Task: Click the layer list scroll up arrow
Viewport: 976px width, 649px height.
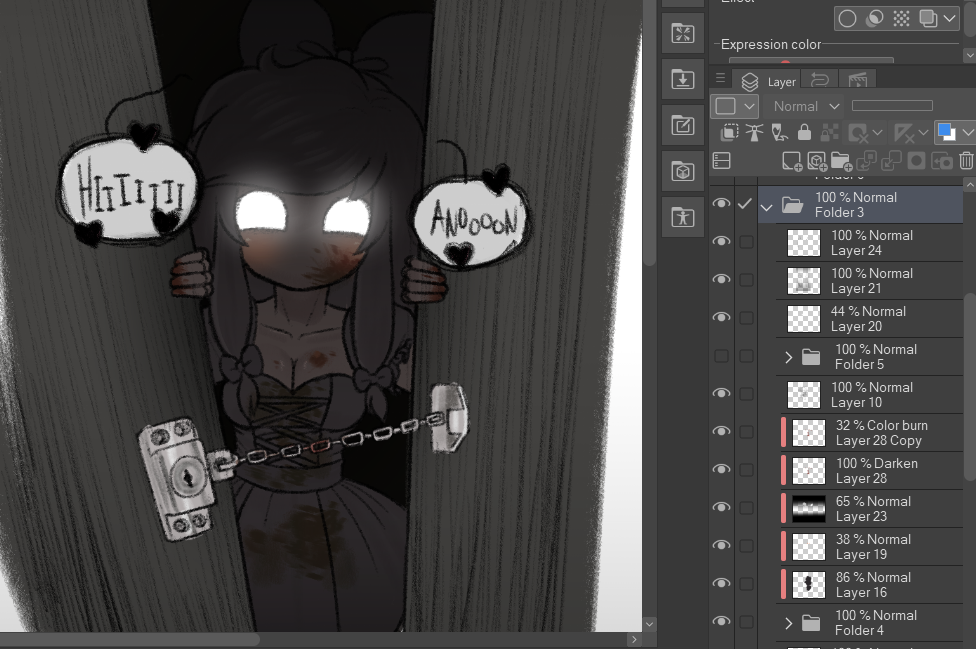Action: [969, 184]
